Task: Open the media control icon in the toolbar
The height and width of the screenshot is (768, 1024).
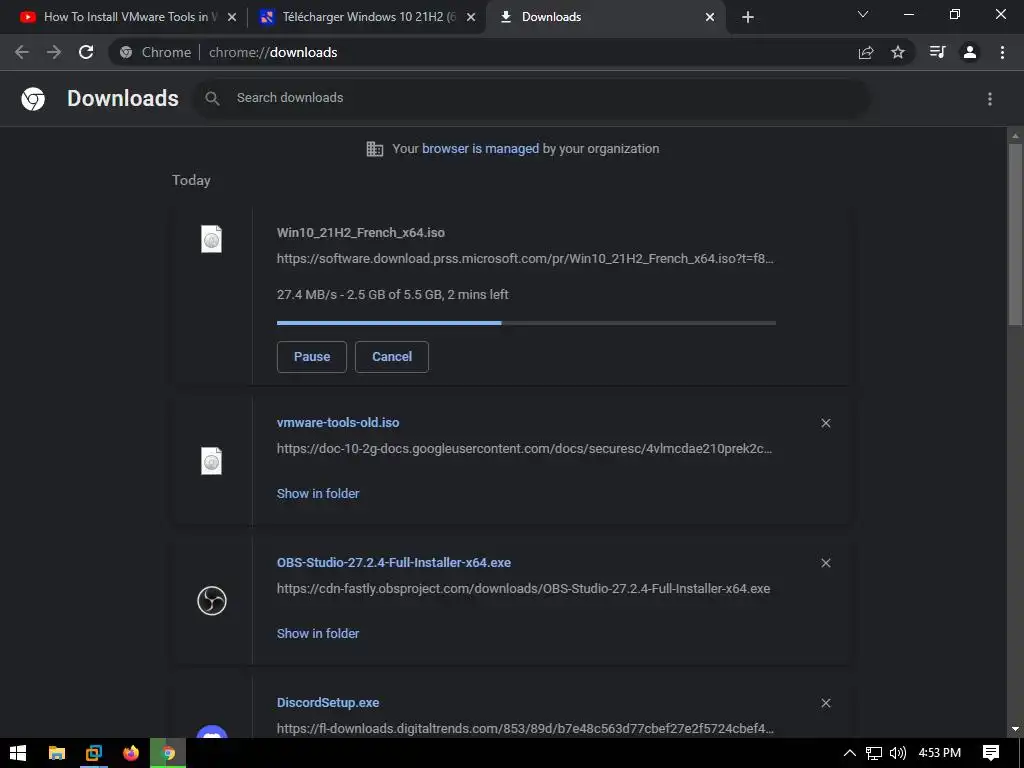Action: [x=938, y=52]
